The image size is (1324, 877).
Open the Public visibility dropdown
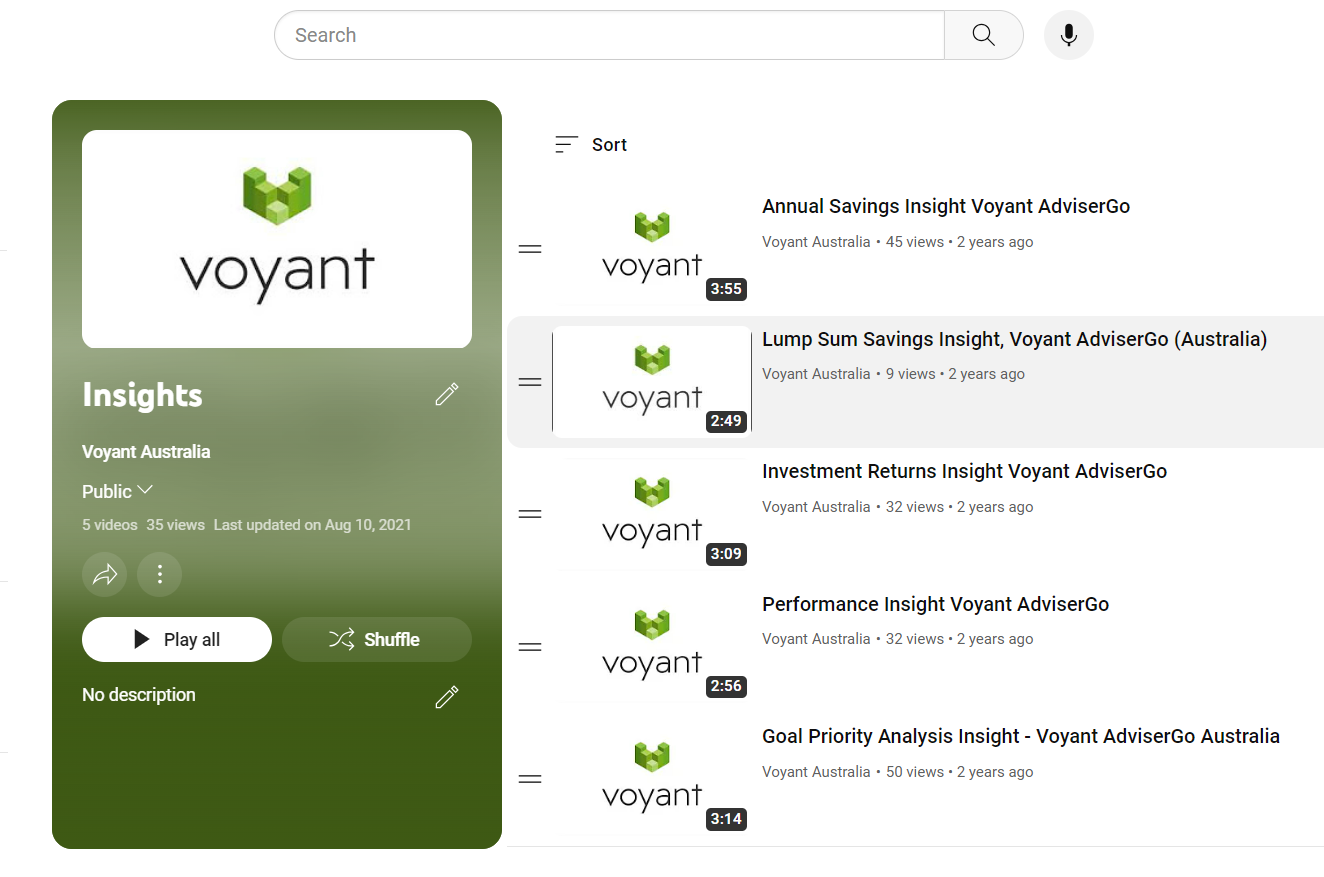tap(117, 491)
